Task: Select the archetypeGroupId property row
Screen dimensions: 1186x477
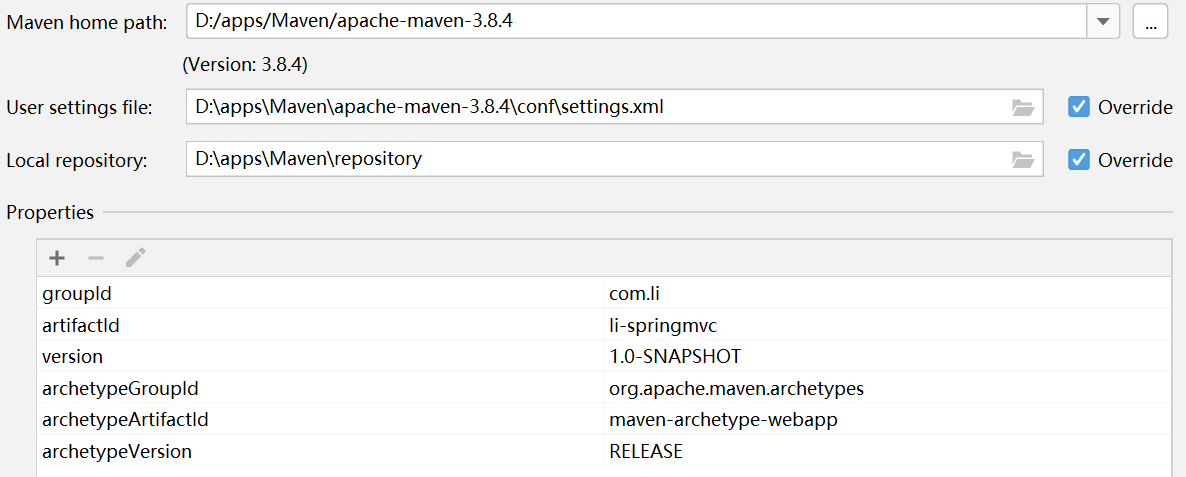Action: click(x=604, y=388)
